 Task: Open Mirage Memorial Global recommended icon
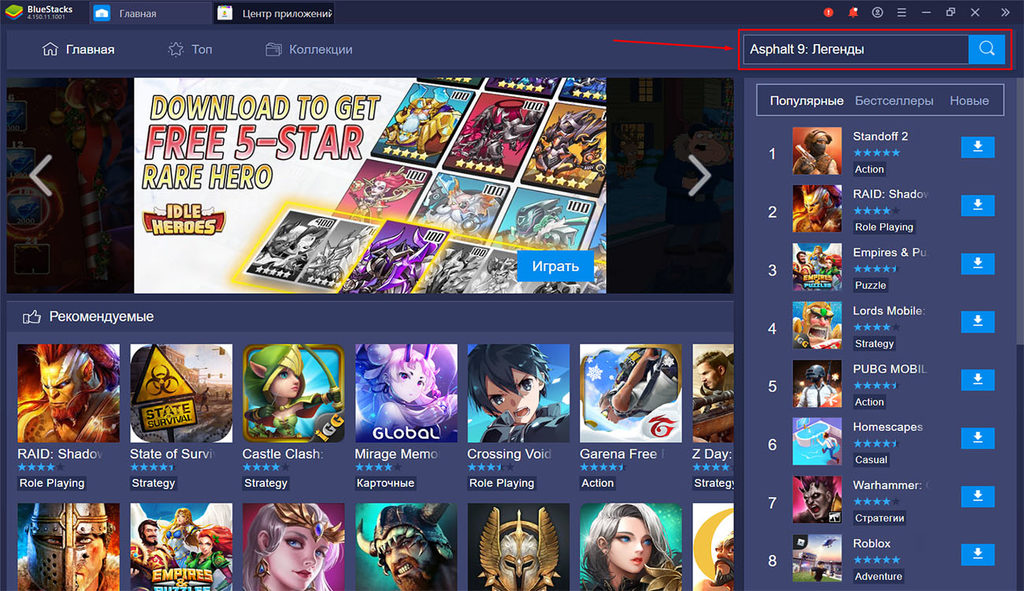tap(406, 393)
